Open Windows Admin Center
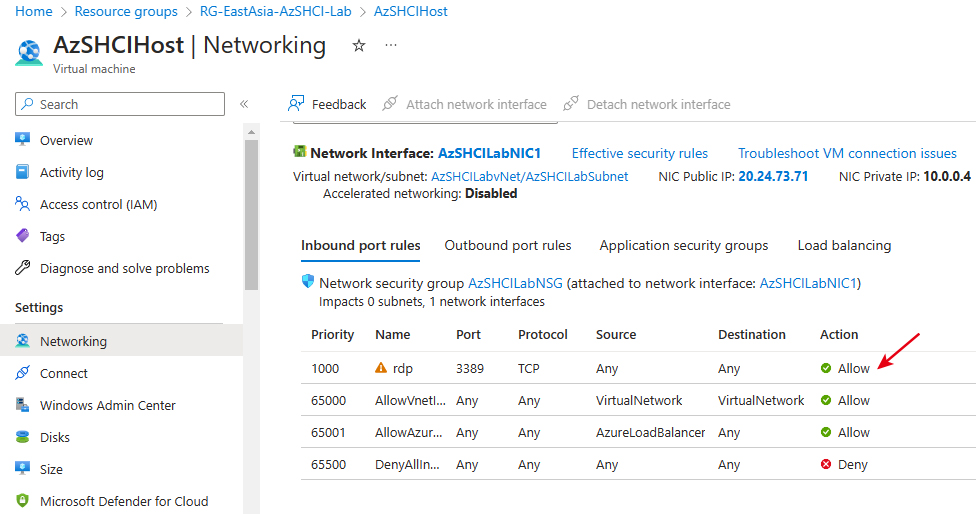Screen dimensions: 976x514 tap(107, 406)
